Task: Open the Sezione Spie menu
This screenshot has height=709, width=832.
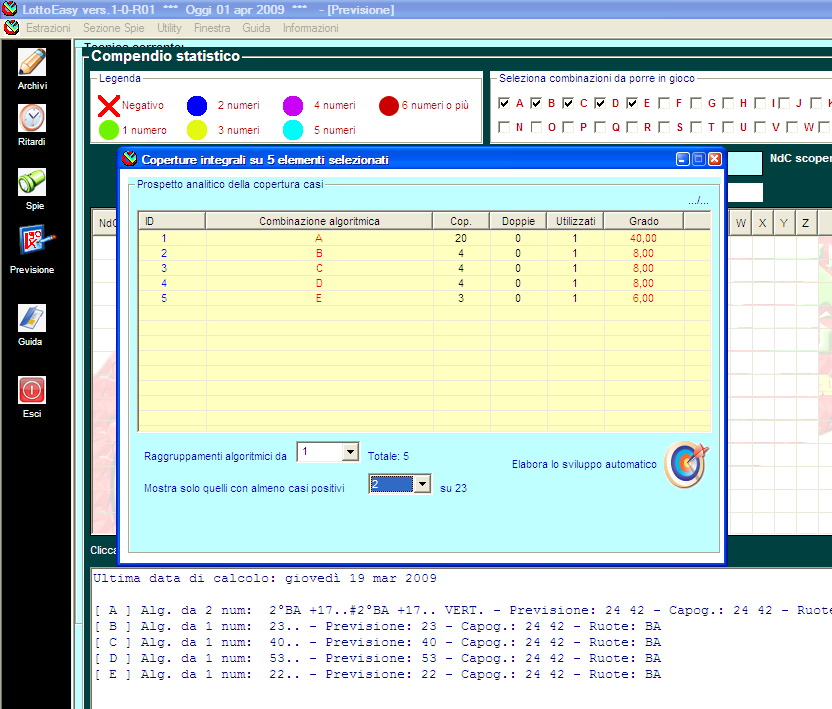Action: (x=114, y=28)
